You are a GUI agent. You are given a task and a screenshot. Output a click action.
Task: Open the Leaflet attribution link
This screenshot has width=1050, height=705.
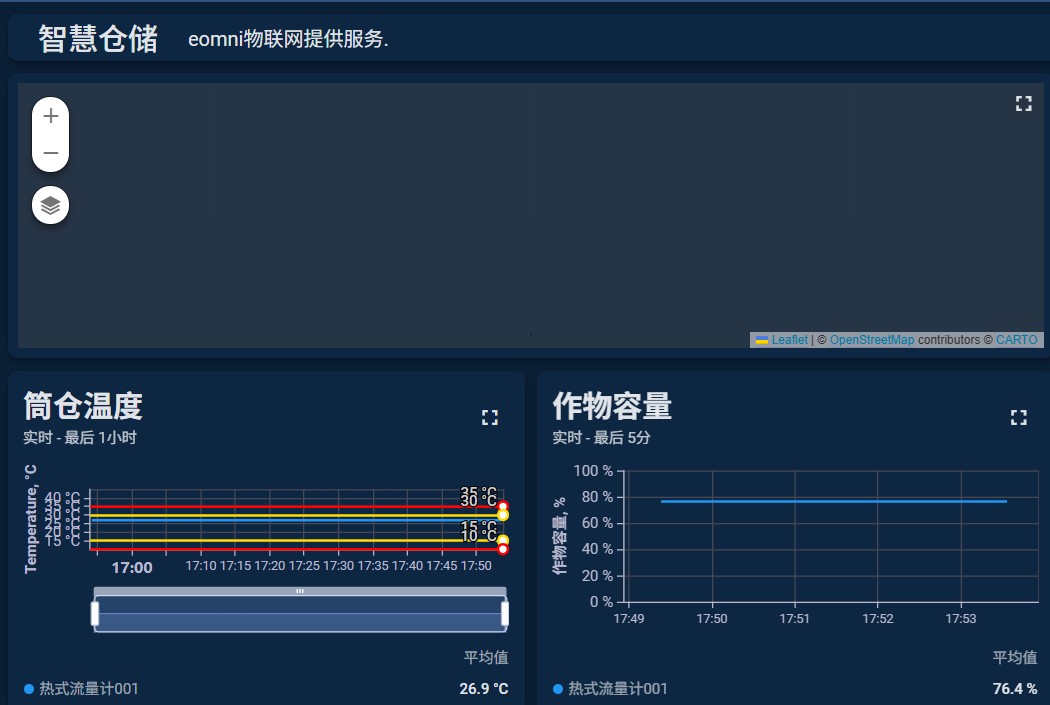point(789,340)
